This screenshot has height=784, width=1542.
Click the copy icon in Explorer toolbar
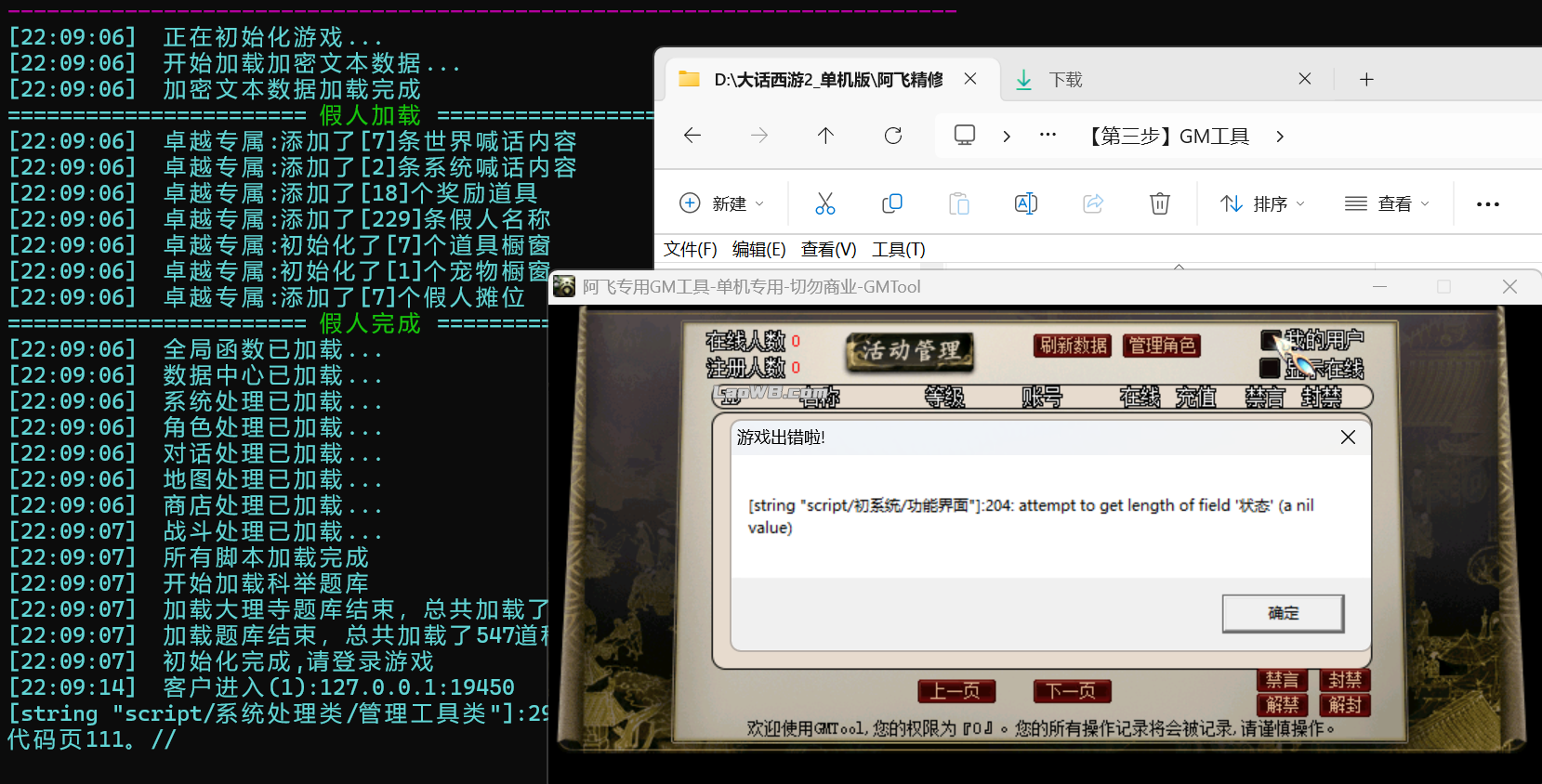[x=891, y=203]
